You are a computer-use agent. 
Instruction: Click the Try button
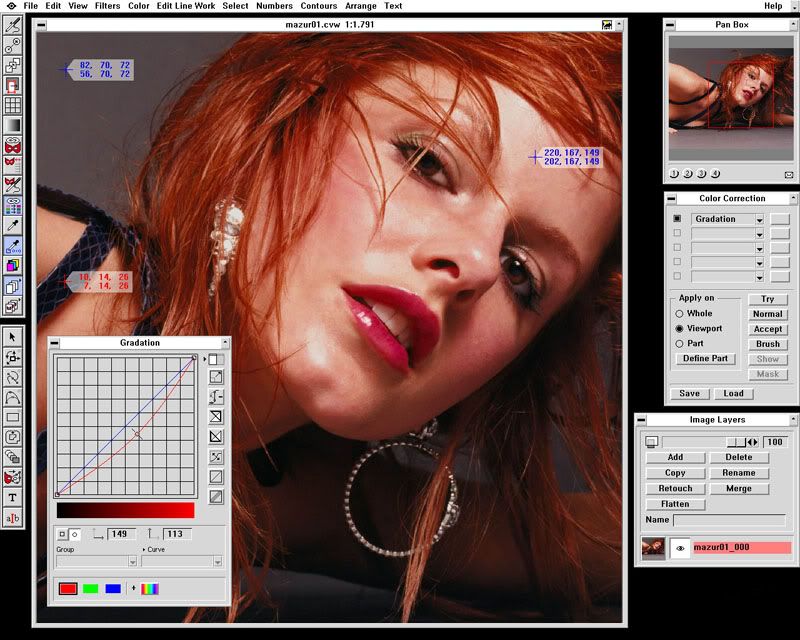point(768,299)
